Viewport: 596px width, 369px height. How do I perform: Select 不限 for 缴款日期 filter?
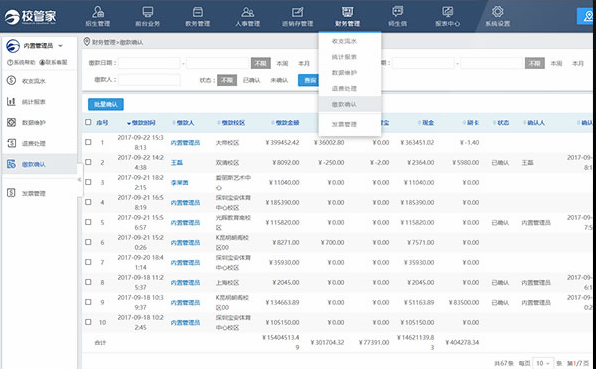pyautogui.click(x=260, y=63)
